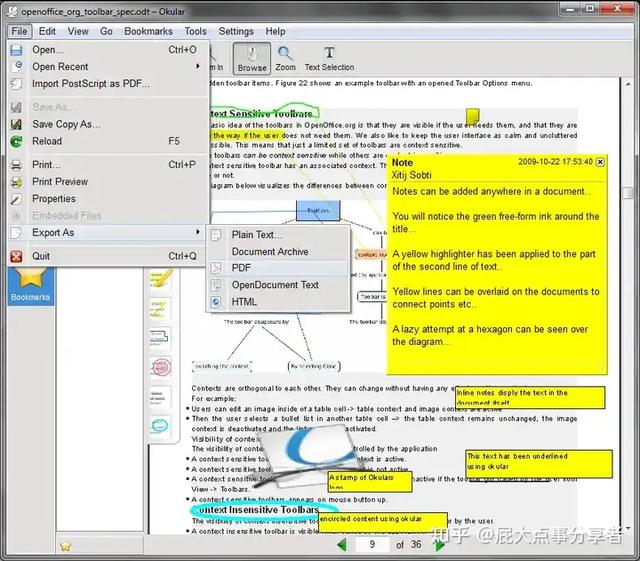This screenshot has width=640, height=561.
Task: Click the Import PostScript icon
Action: 16,84
